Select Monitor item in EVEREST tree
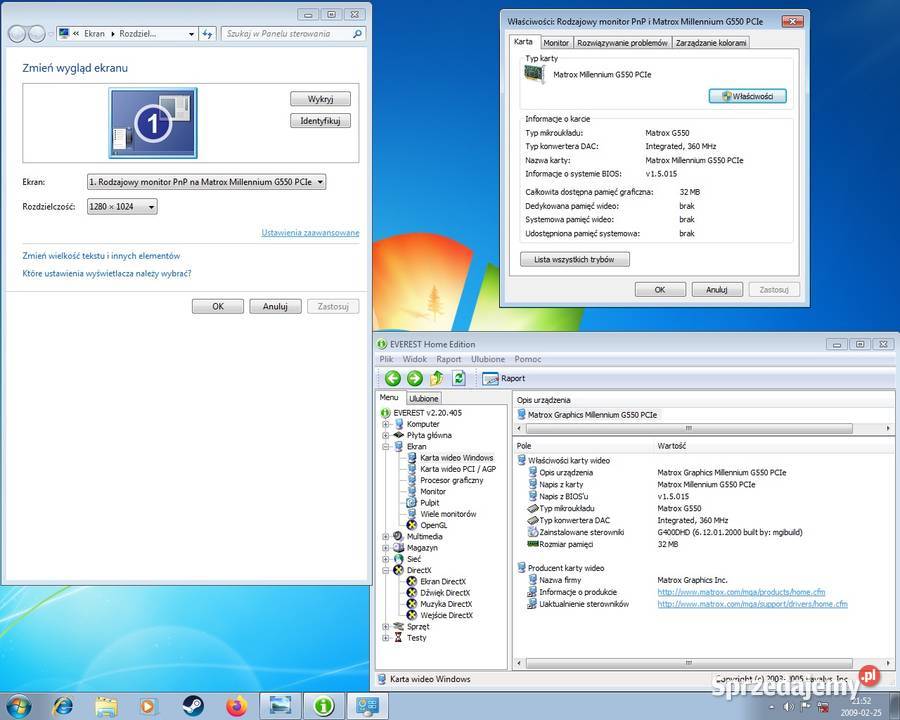 [433, 491]
